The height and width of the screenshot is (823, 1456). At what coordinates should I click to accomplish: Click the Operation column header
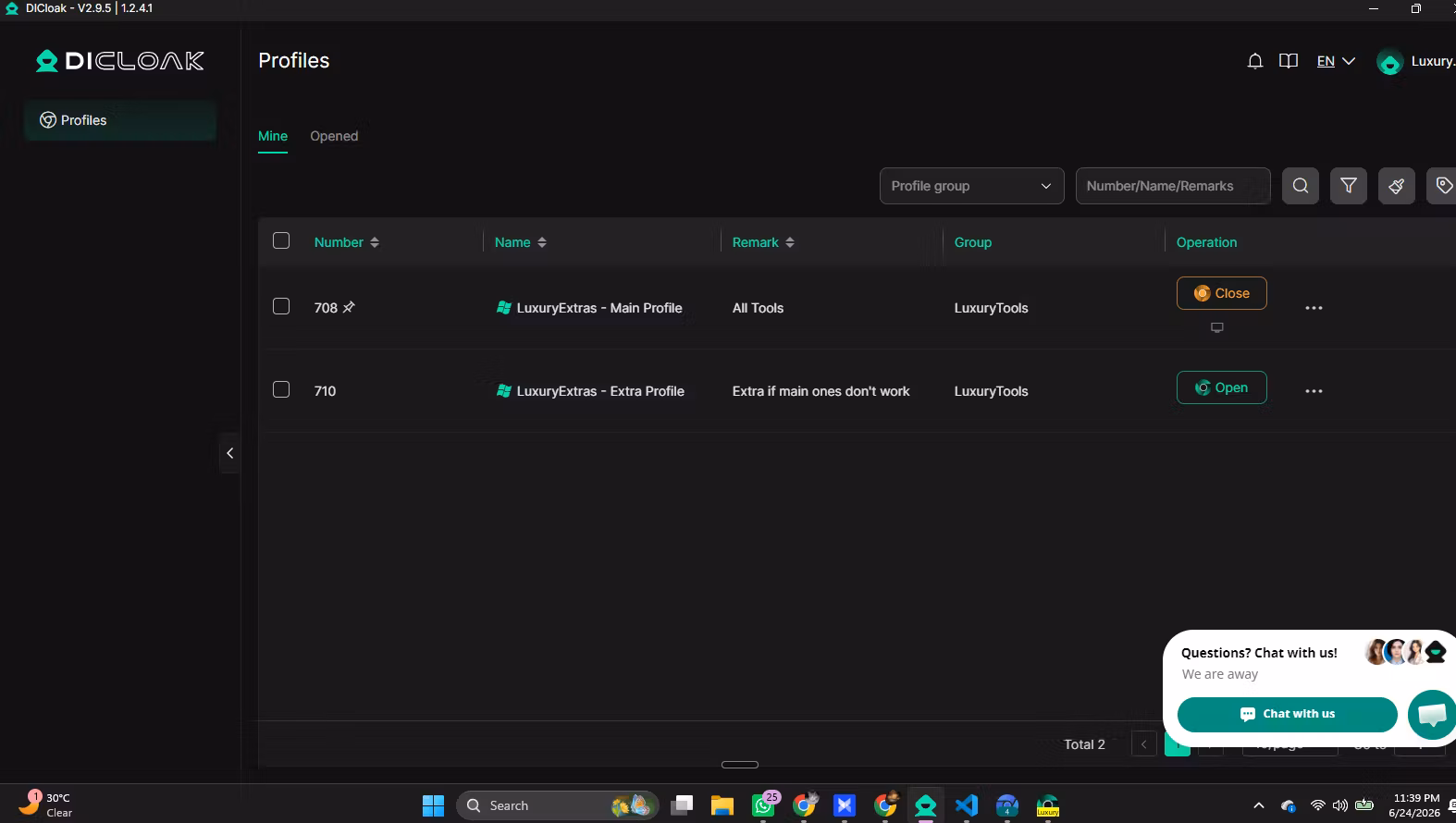pyautogui.click(x=1206, y=242)
